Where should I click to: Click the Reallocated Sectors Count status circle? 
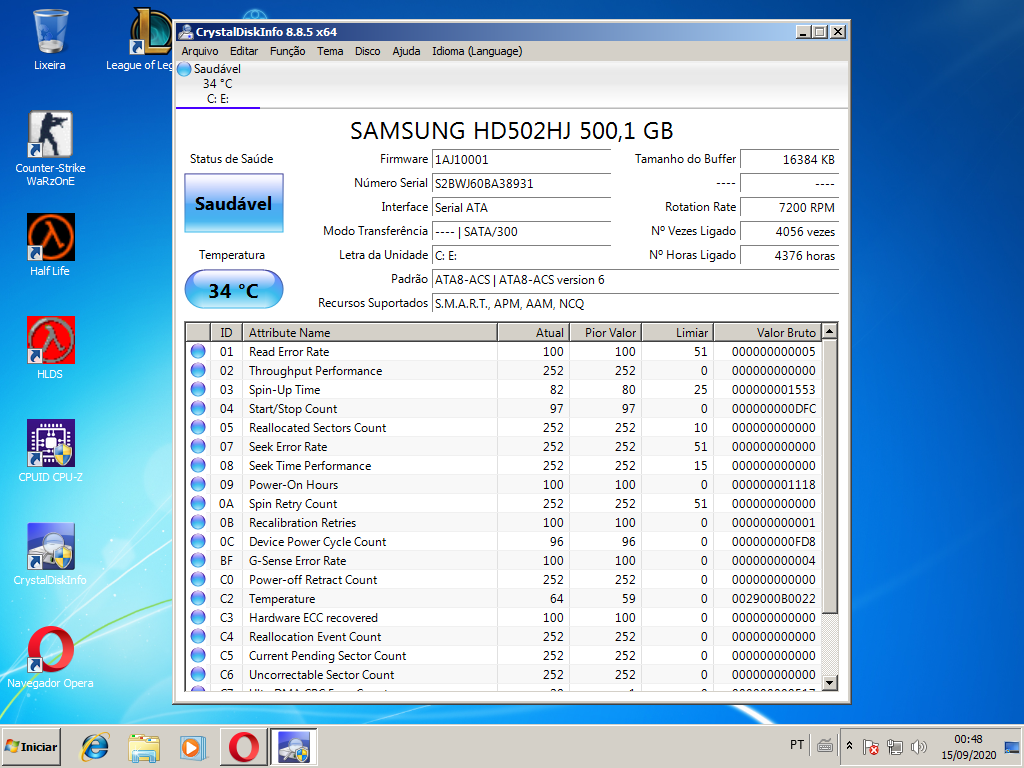coord(198,427)
